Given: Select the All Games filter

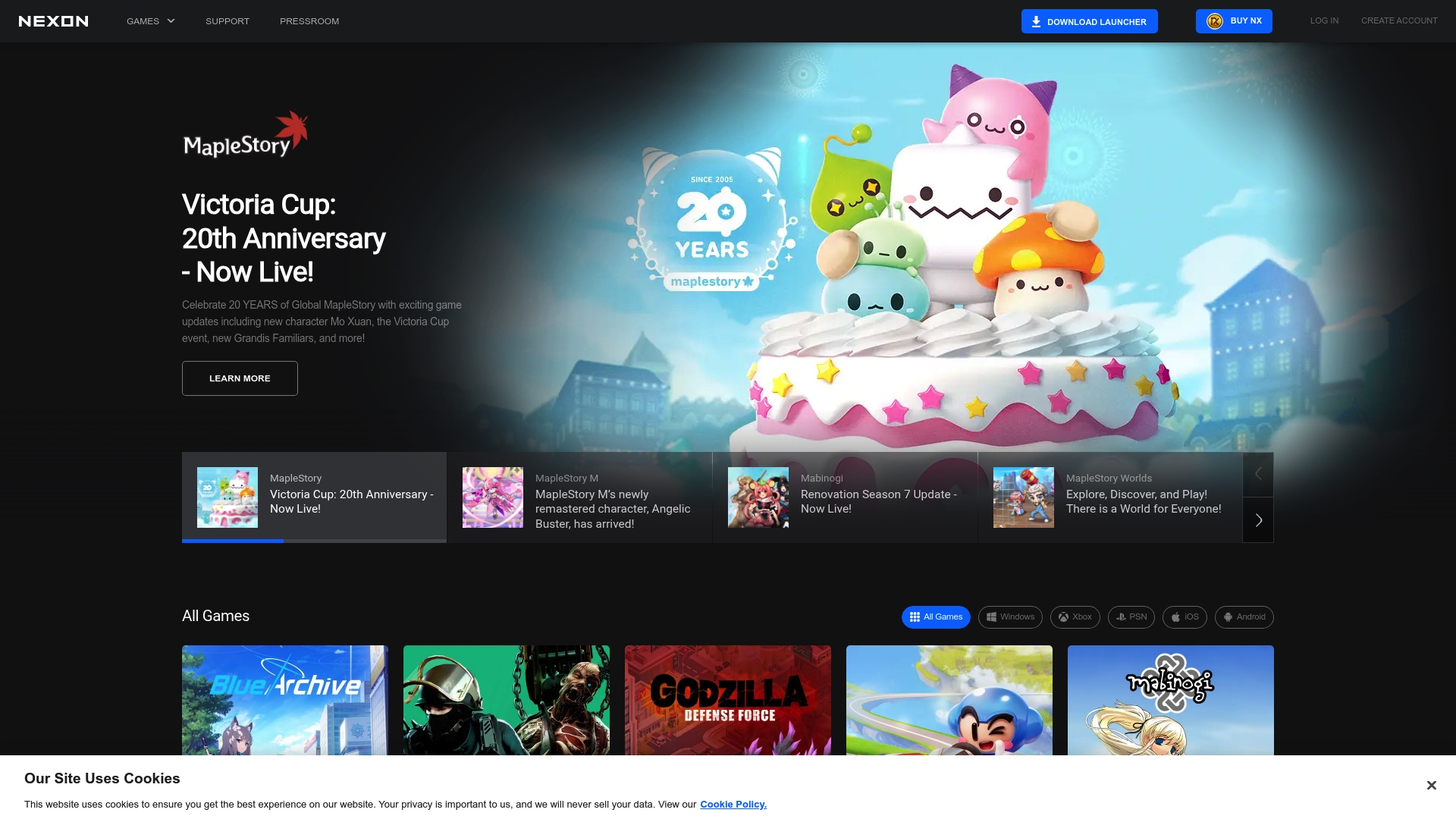Looking at the screenshot, I should click(936, 617).
